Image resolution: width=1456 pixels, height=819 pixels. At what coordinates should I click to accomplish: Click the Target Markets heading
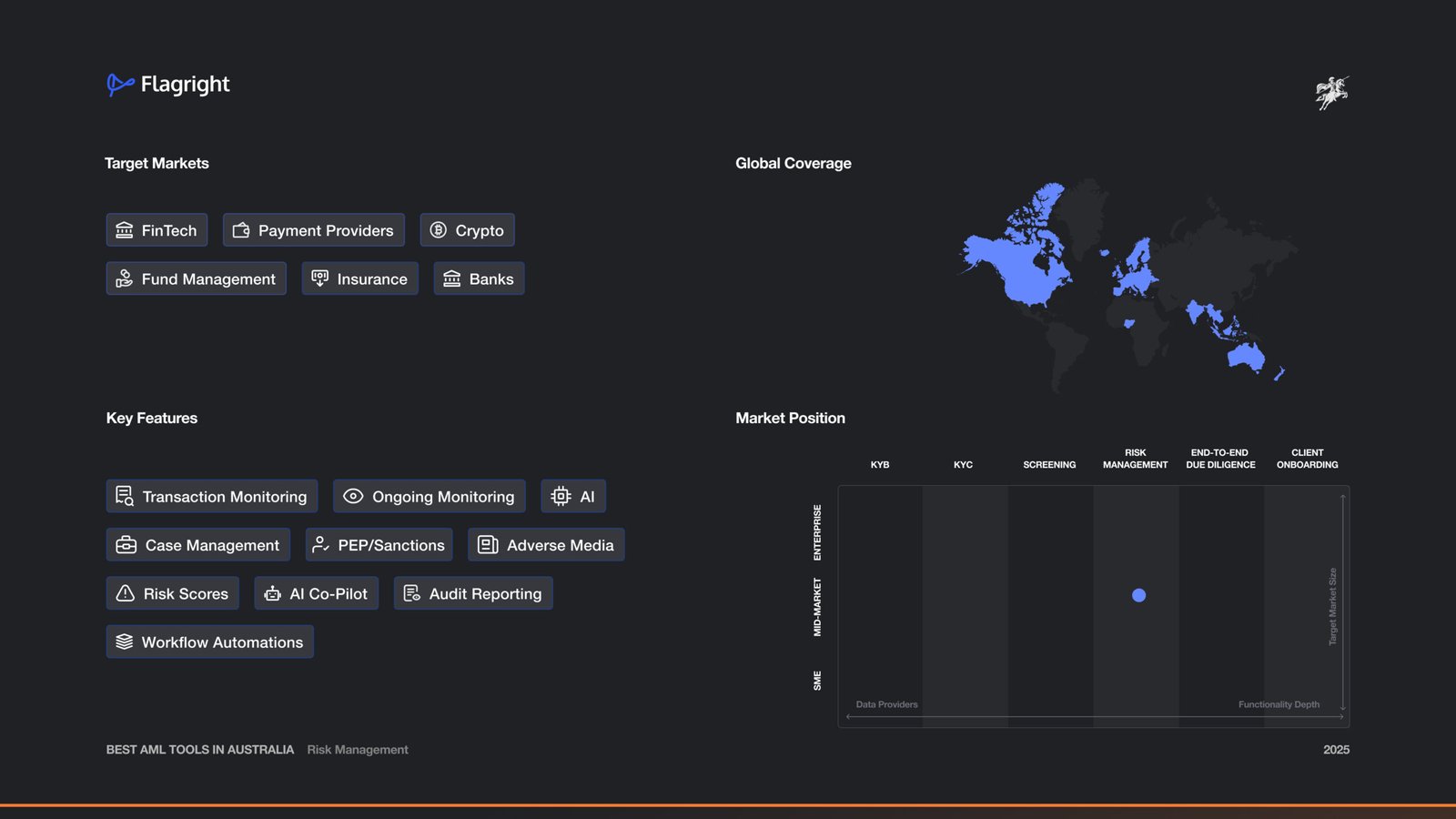[x=157, y=164]
